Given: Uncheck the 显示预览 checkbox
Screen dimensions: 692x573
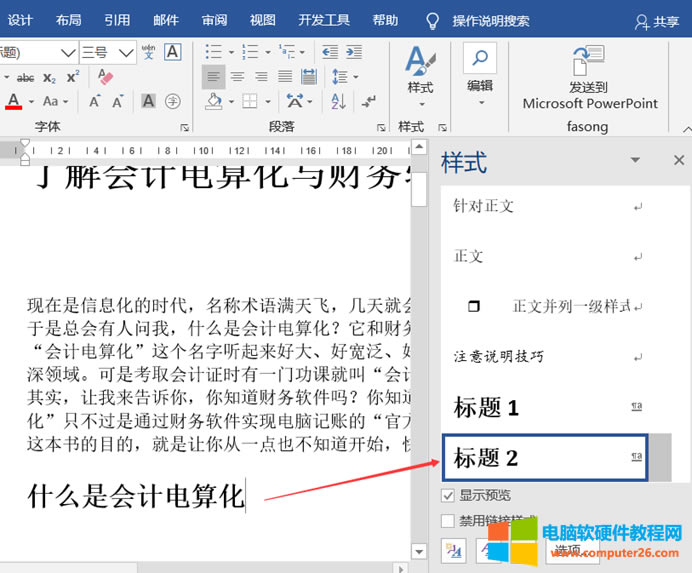Looking at the screenshot, I should click(448, 495).
